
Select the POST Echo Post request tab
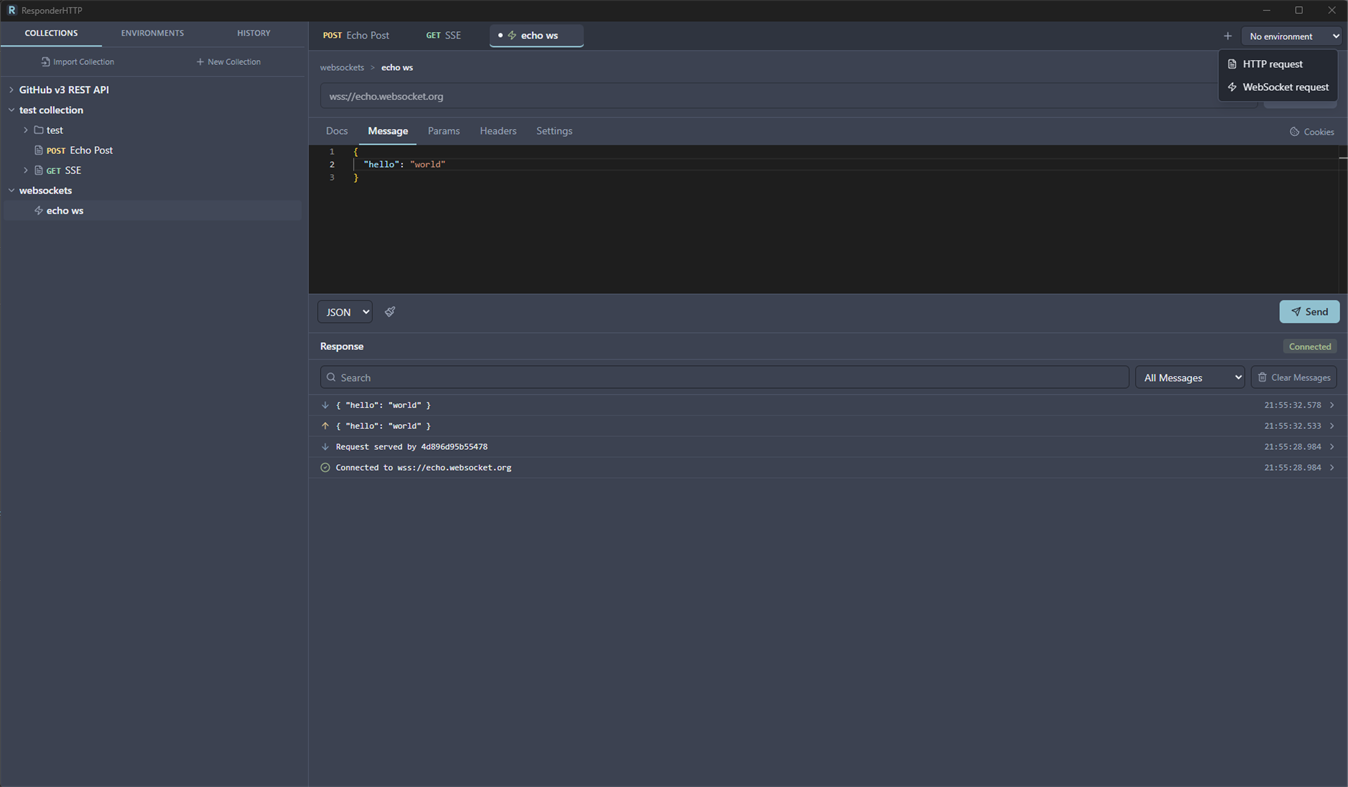coord(356,36)
